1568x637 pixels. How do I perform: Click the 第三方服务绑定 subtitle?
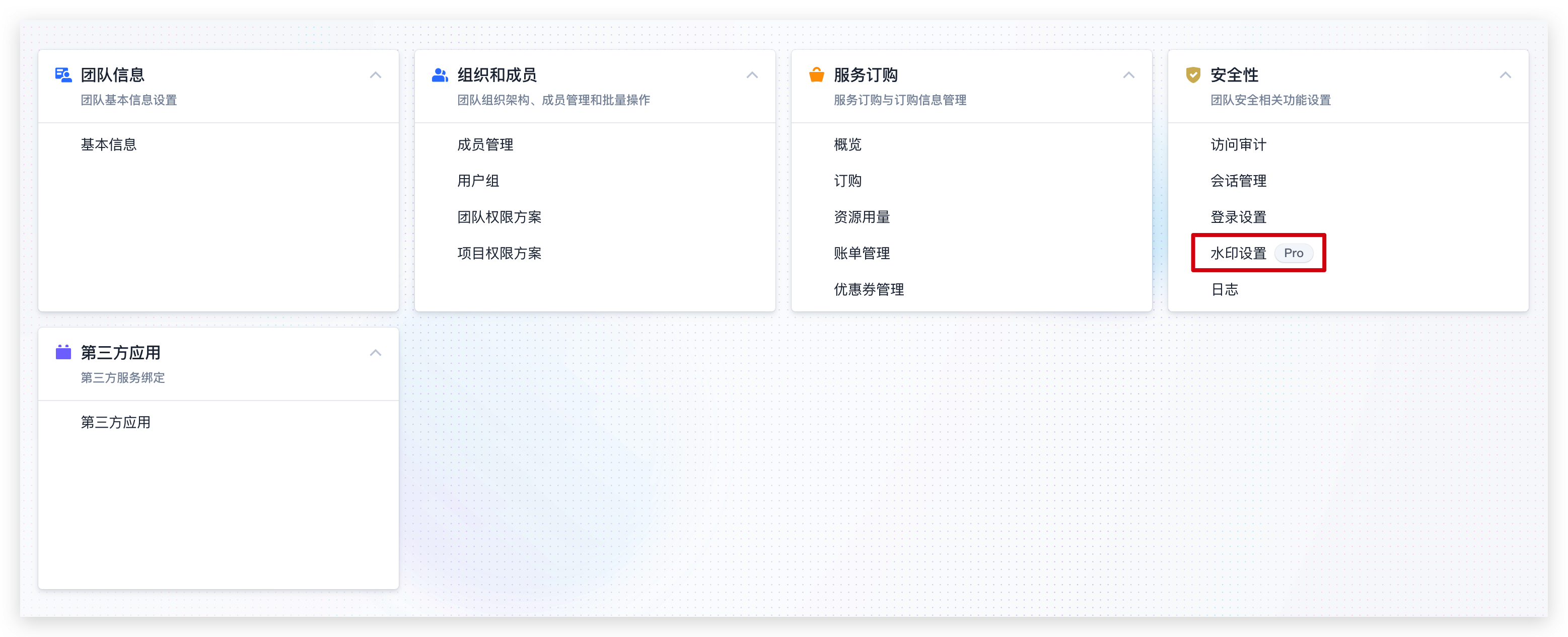click(x=122, y=377)
